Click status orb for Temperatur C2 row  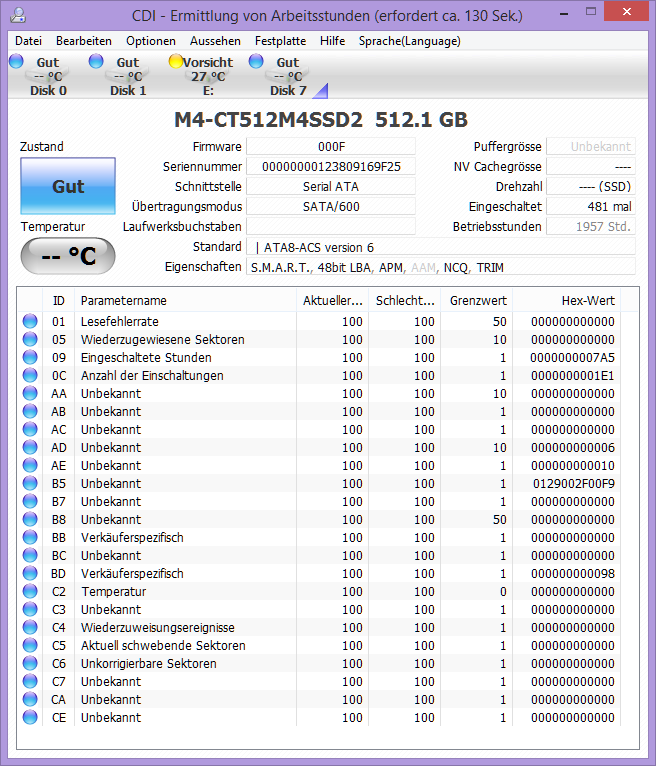30,592
